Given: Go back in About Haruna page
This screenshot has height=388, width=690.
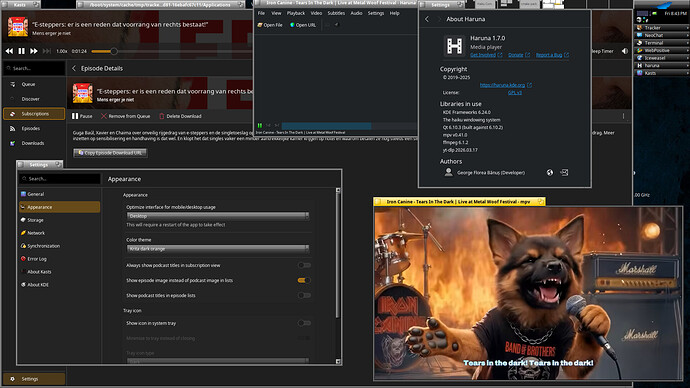Looking at the screenshot, I should pyautogui.click(x=427, y=19).
